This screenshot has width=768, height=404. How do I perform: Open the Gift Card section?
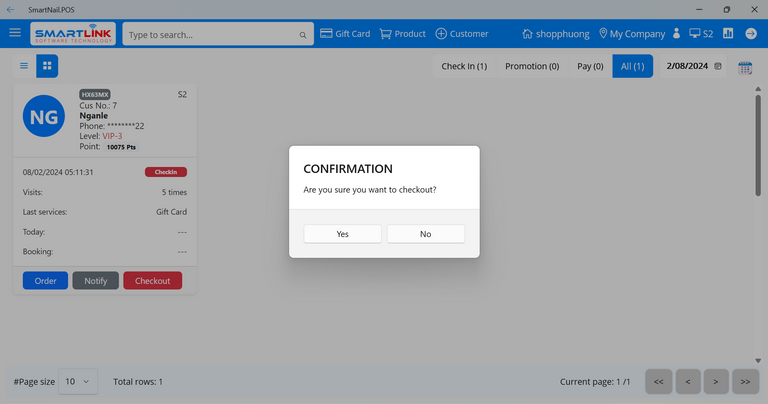345,33
